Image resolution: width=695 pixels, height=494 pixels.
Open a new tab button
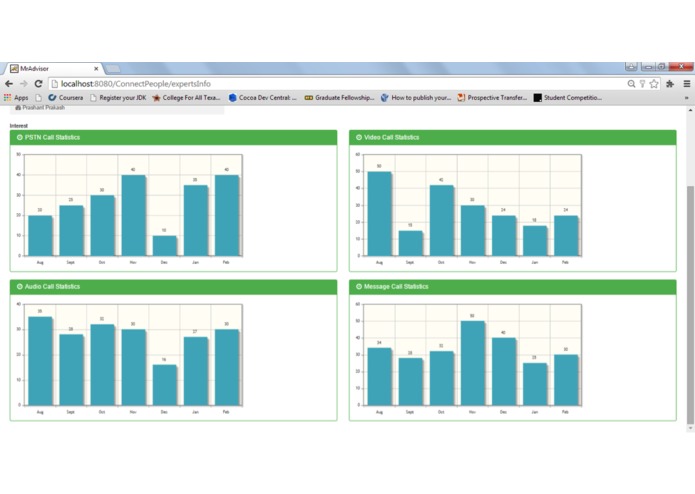(x=113, y=69)
